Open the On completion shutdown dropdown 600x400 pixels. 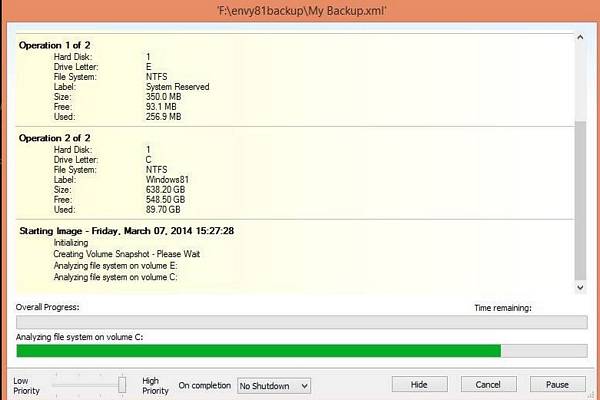click(274, 385)
